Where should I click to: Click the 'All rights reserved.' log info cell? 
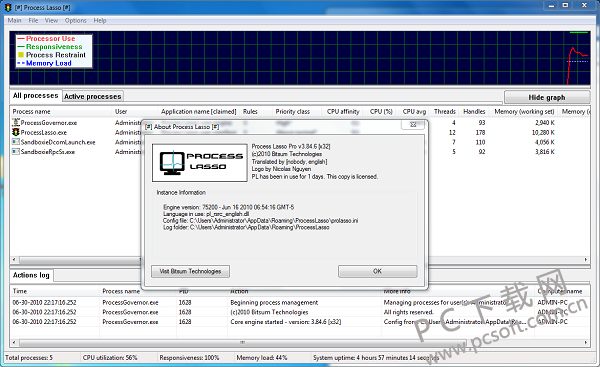click(x=408, y=312)
